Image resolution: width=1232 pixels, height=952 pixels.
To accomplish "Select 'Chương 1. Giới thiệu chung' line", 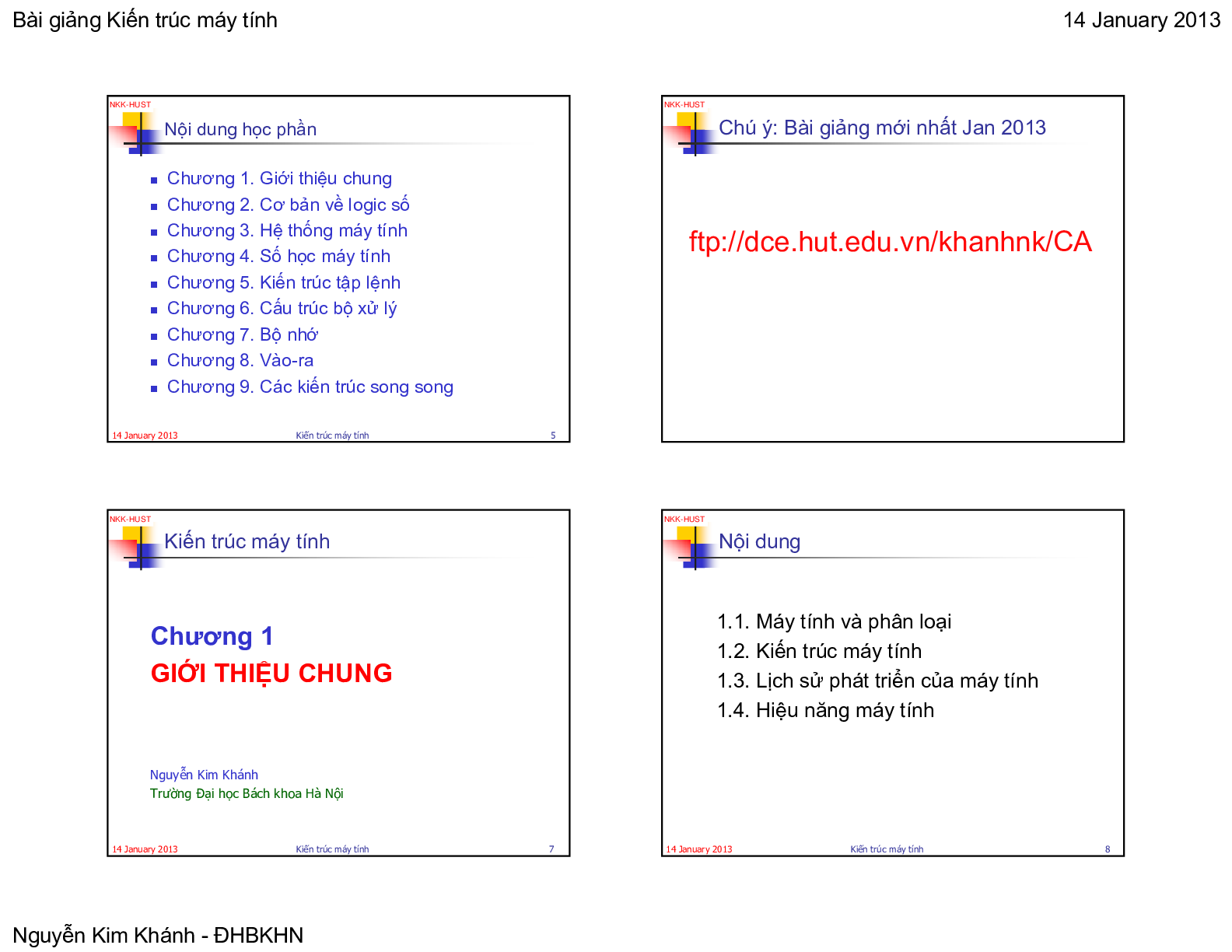I will coord(279,179).
